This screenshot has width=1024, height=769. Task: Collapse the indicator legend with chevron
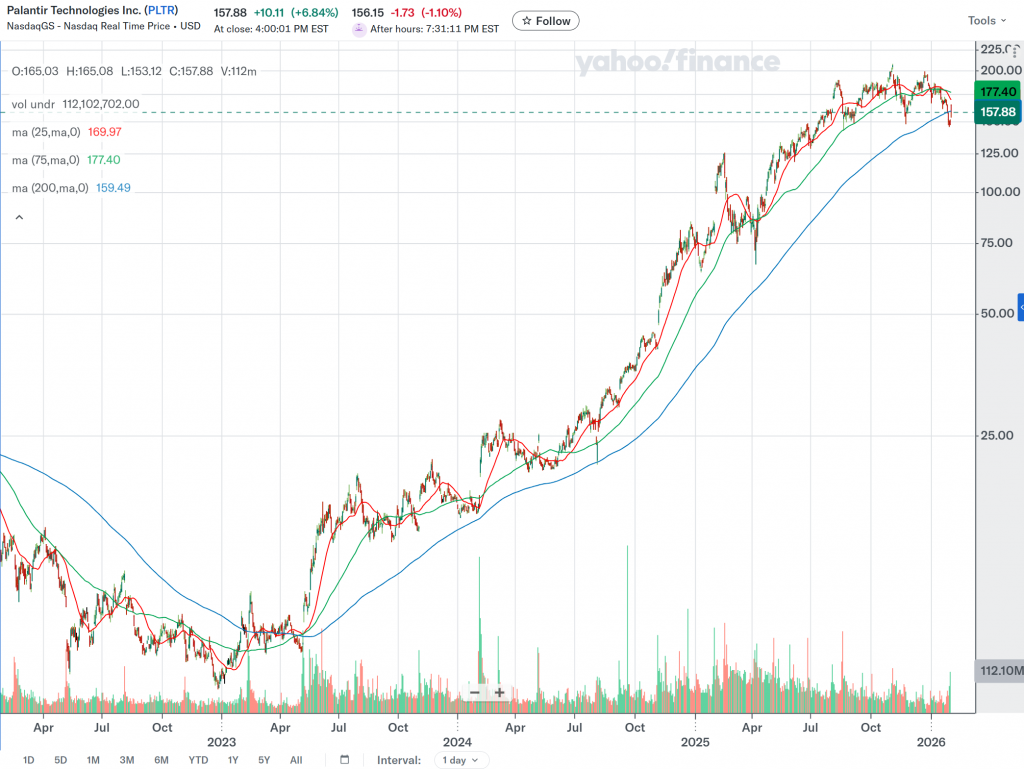point(18,216)
